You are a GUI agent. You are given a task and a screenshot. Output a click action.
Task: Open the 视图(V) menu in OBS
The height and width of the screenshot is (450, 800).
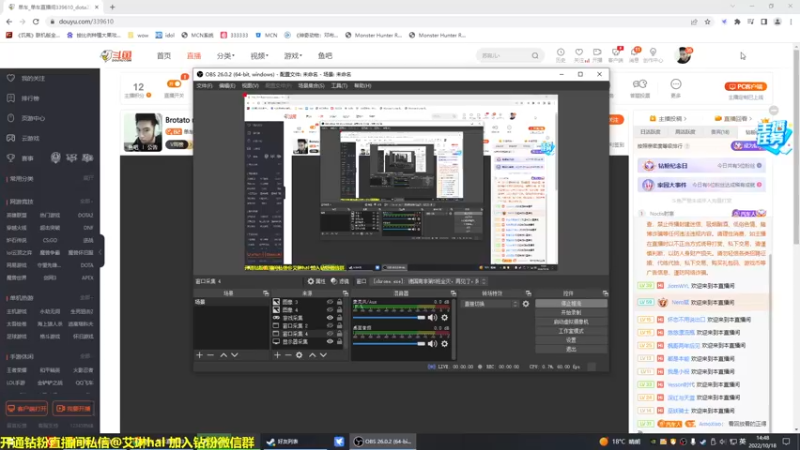(x=250, y=86)
